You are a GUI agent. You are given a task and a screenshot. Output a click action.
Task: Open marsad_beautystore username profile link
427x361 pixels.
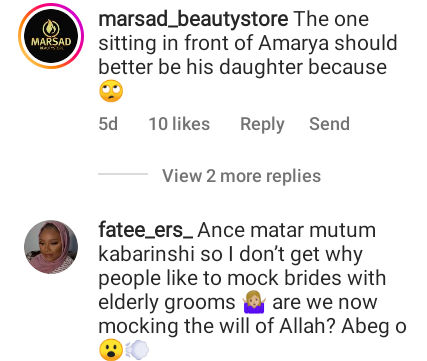[x=193, y=19]
